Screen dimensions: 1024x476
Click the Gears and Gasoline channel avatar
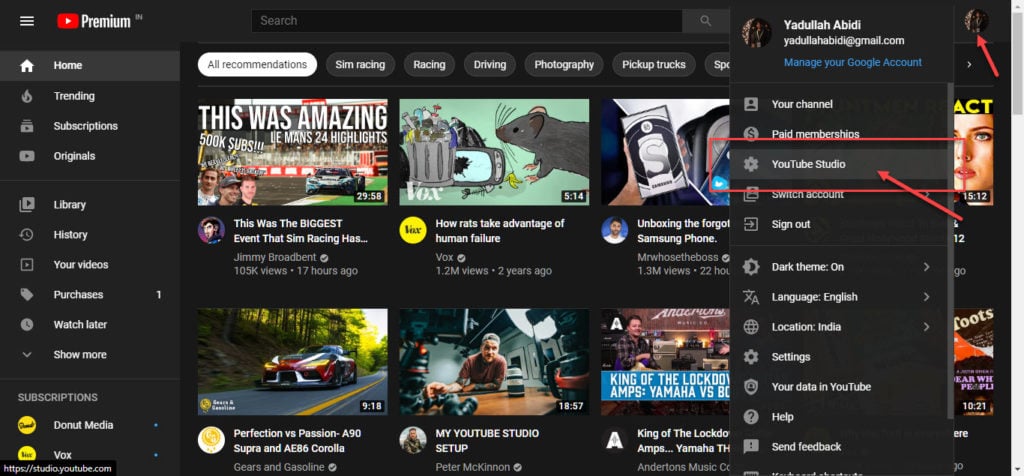pos(211,440)
